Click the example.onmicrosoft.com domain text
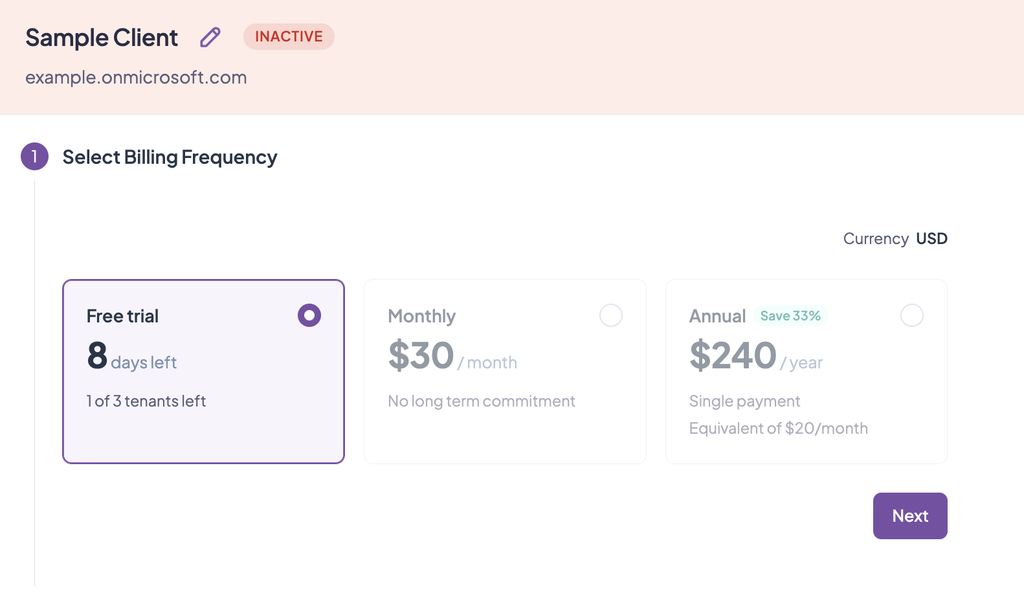1024x593 pixels. pyautogui.click(x=136, y=77)
